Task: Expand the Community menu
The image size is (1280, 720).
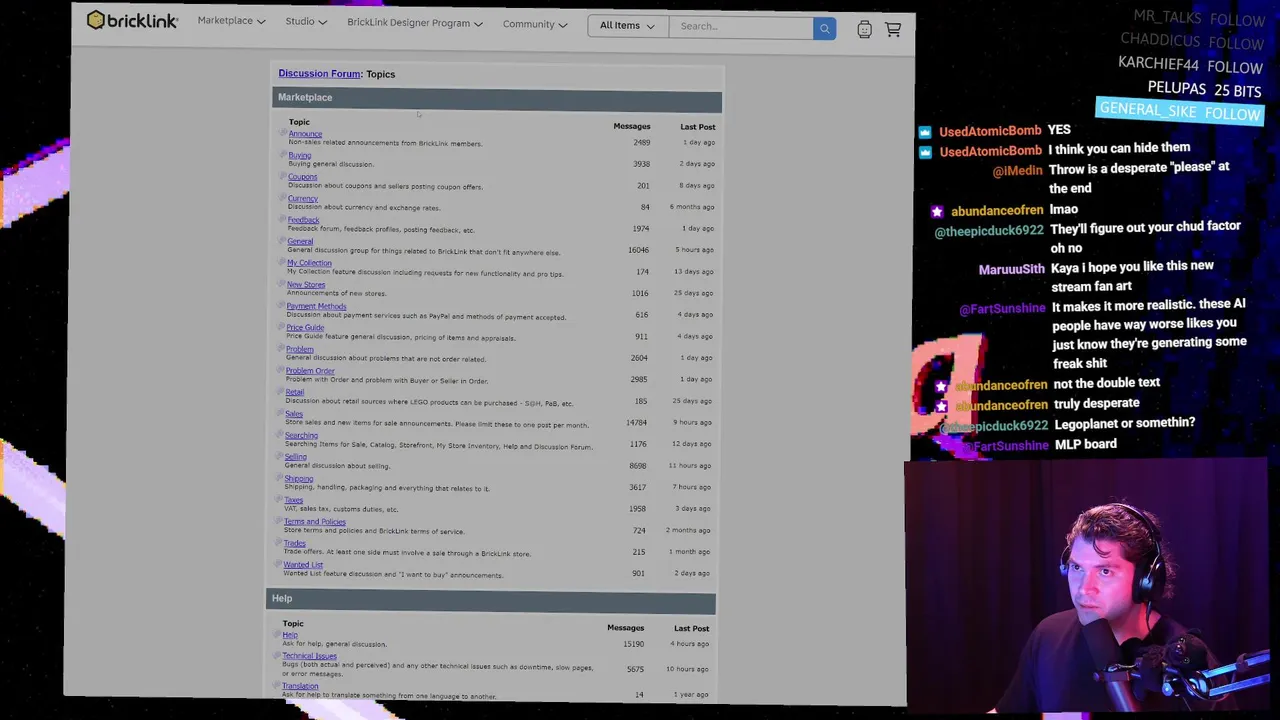Action: pos(535,24)
